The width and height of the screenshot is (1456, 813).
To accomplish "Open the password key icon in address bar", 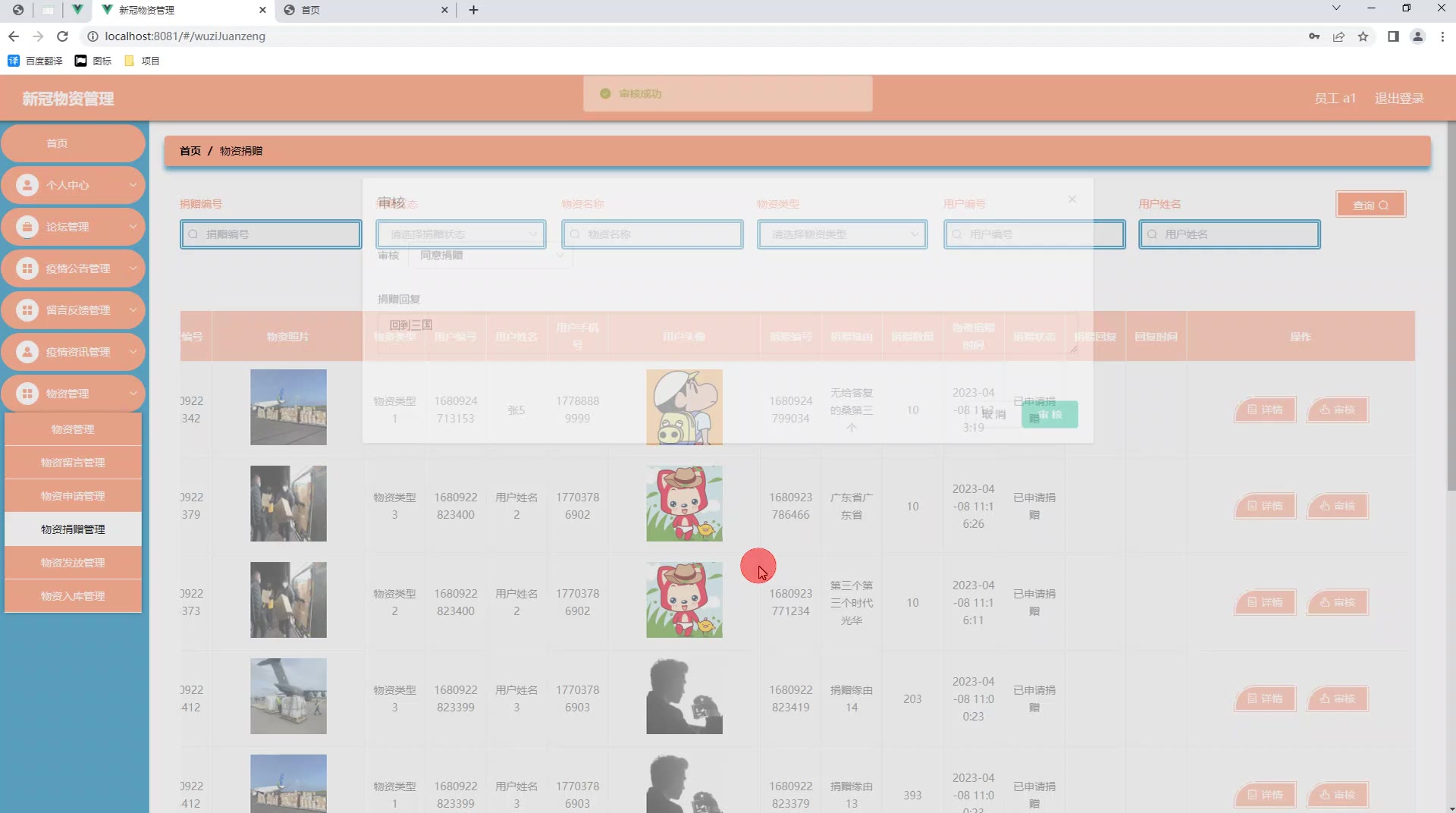I will coord(1314,36).
